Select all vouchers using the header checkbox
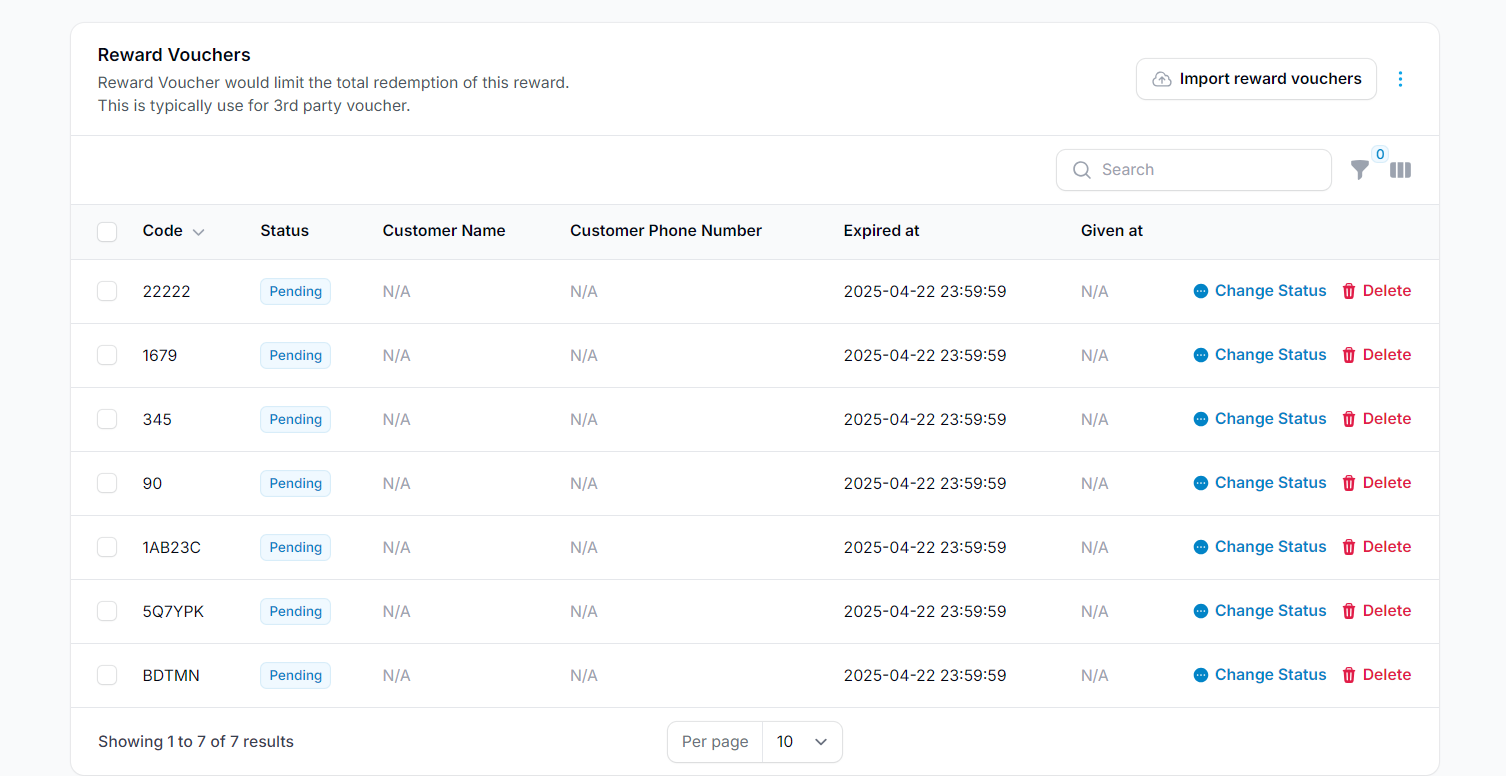The width and height of the screenshot is (1506, 776). [x=107, y=231]
